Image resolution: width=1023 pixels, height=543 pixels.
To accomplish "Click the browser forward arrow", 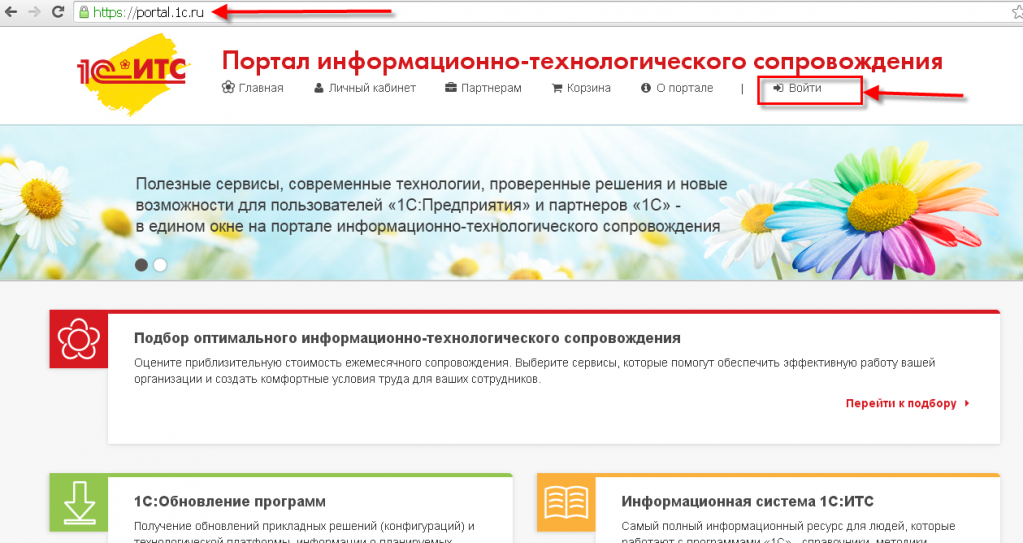I will [35, 13].
